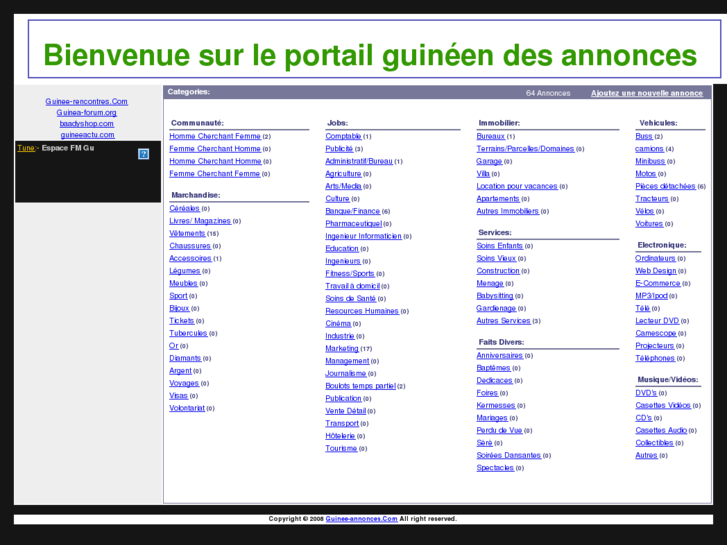727x545 pixels.
Task: Select the Meubles category
Action: click(x=183, y=283)
